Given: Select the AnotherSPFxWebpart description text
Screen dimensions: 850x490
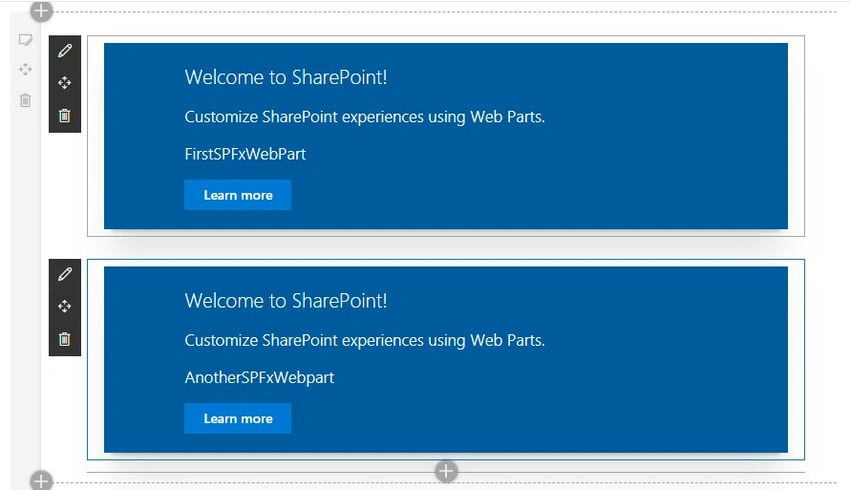Looking at the screenshot, I should 259,377.
